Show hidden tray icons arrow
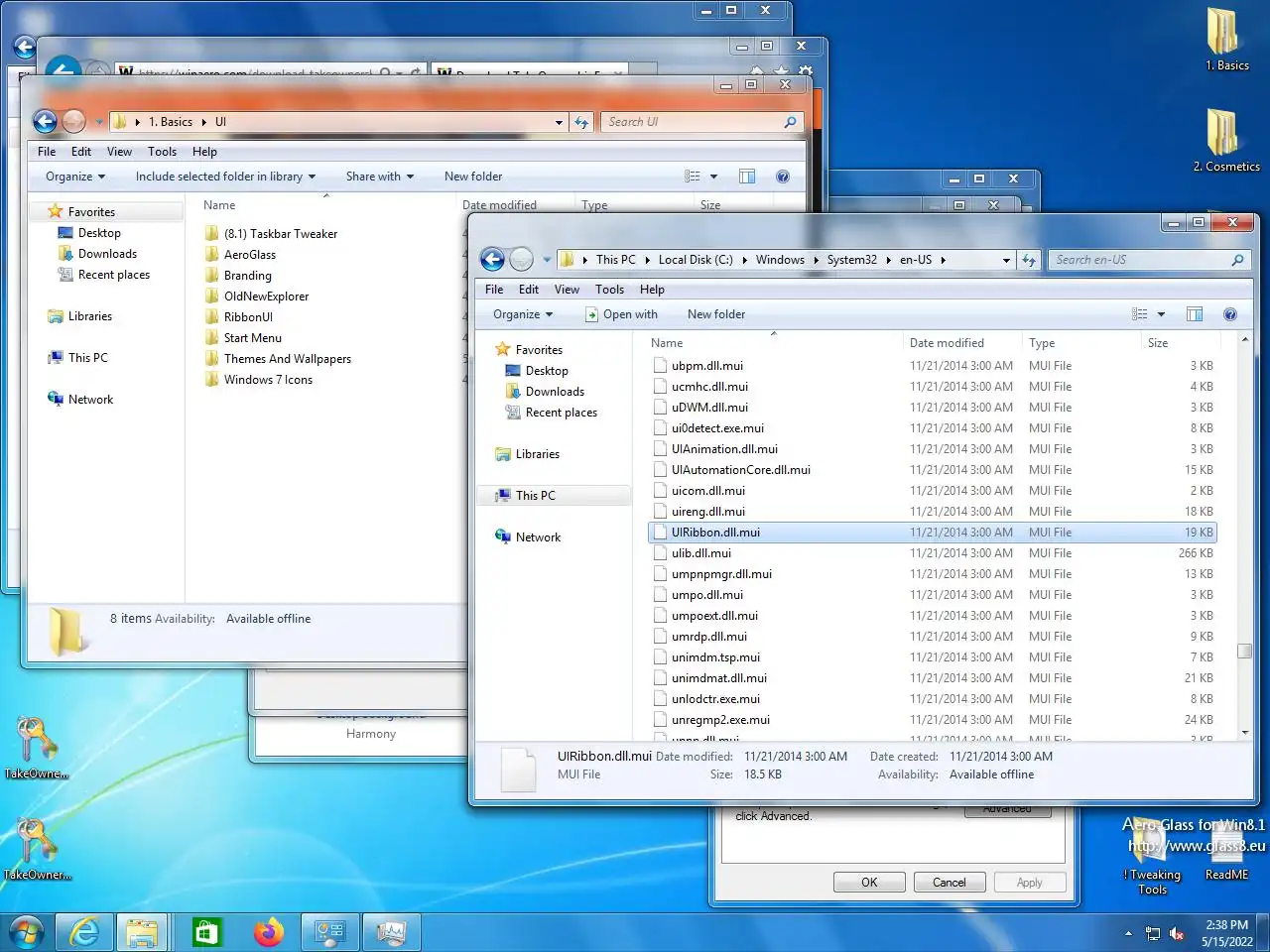 point(1128,933)
